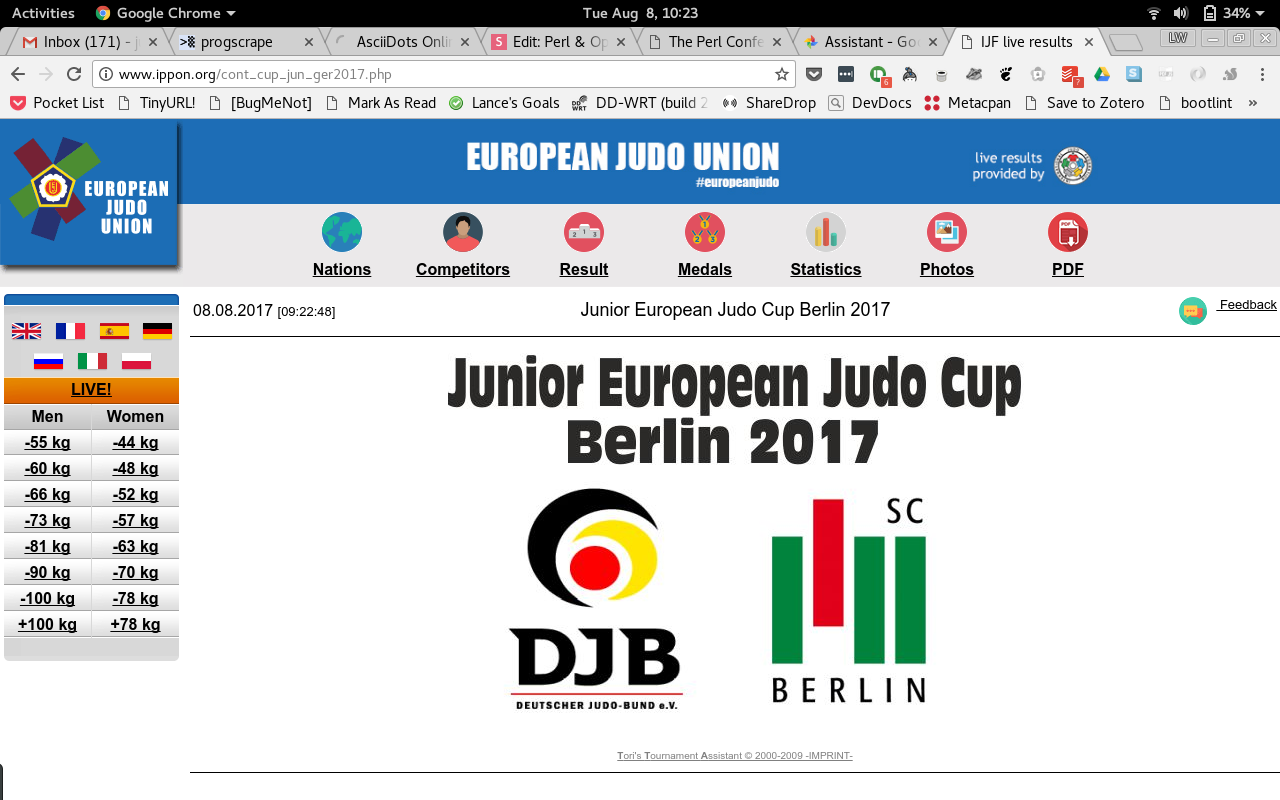Open Men -55 kg category
This screenshot has width=1280, height=800.
pyautogui.click(x=47, y=443)
